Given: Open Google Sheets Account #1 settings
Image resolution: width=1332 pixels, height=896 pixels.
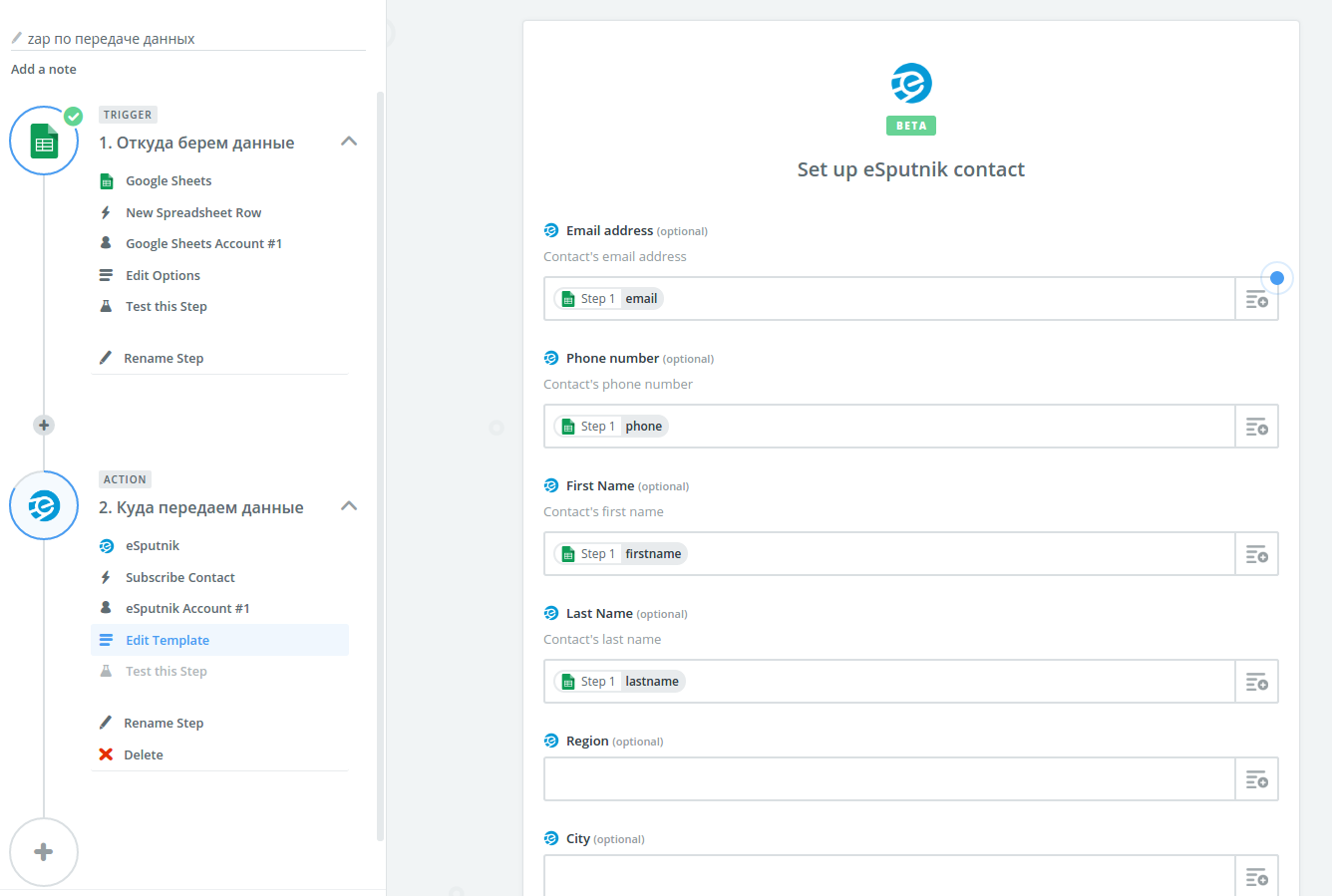Looking at the screenshot, I should pyautogui.click(x=203, y=244).
